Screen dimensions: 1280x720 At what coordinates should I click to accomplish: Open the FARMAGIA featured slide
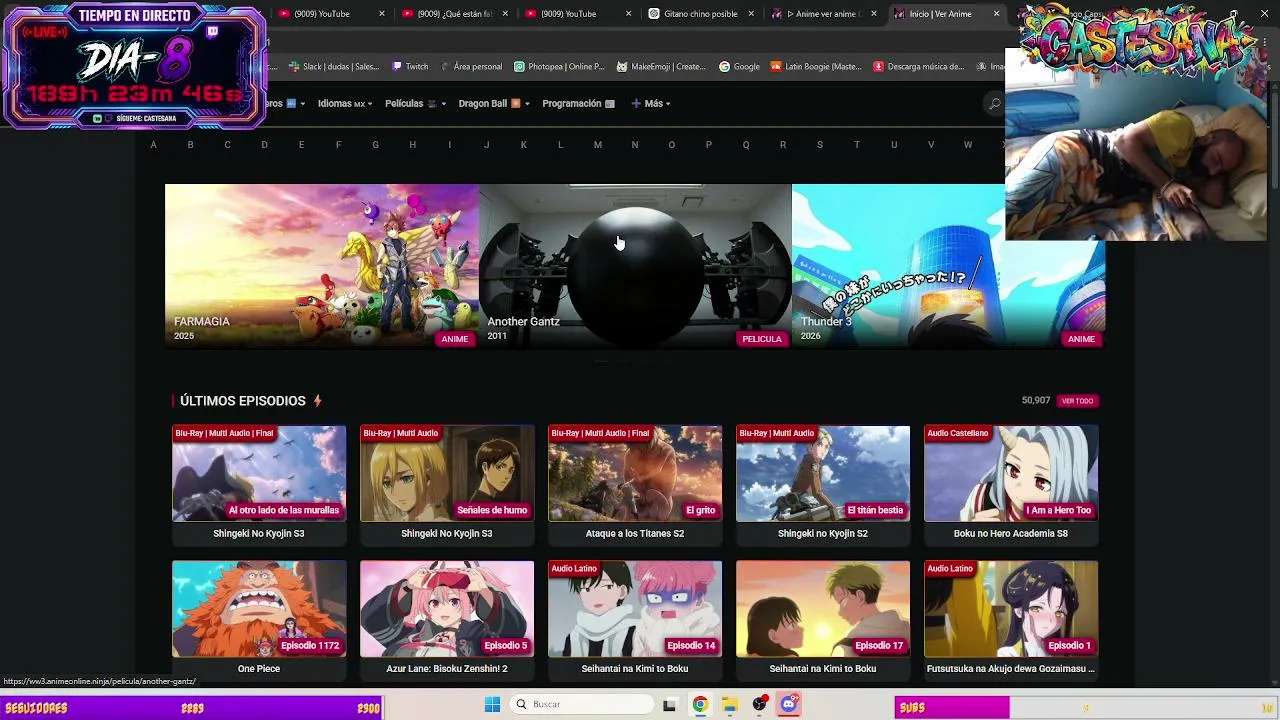321,265
